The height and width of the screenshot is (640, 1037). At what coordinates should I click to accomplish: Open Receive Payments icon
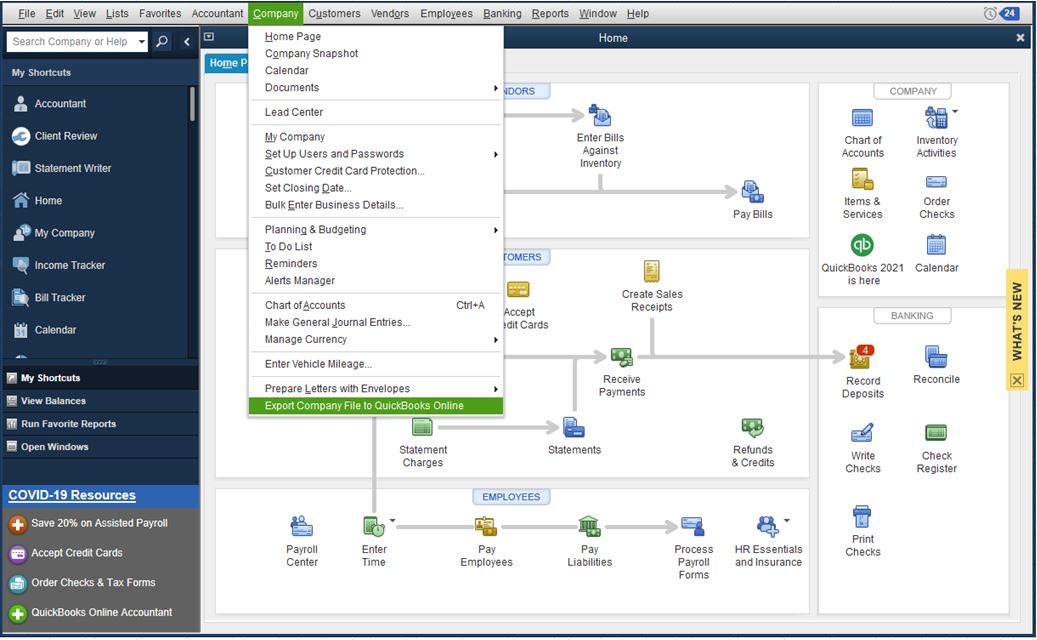[x=621, y=357]
